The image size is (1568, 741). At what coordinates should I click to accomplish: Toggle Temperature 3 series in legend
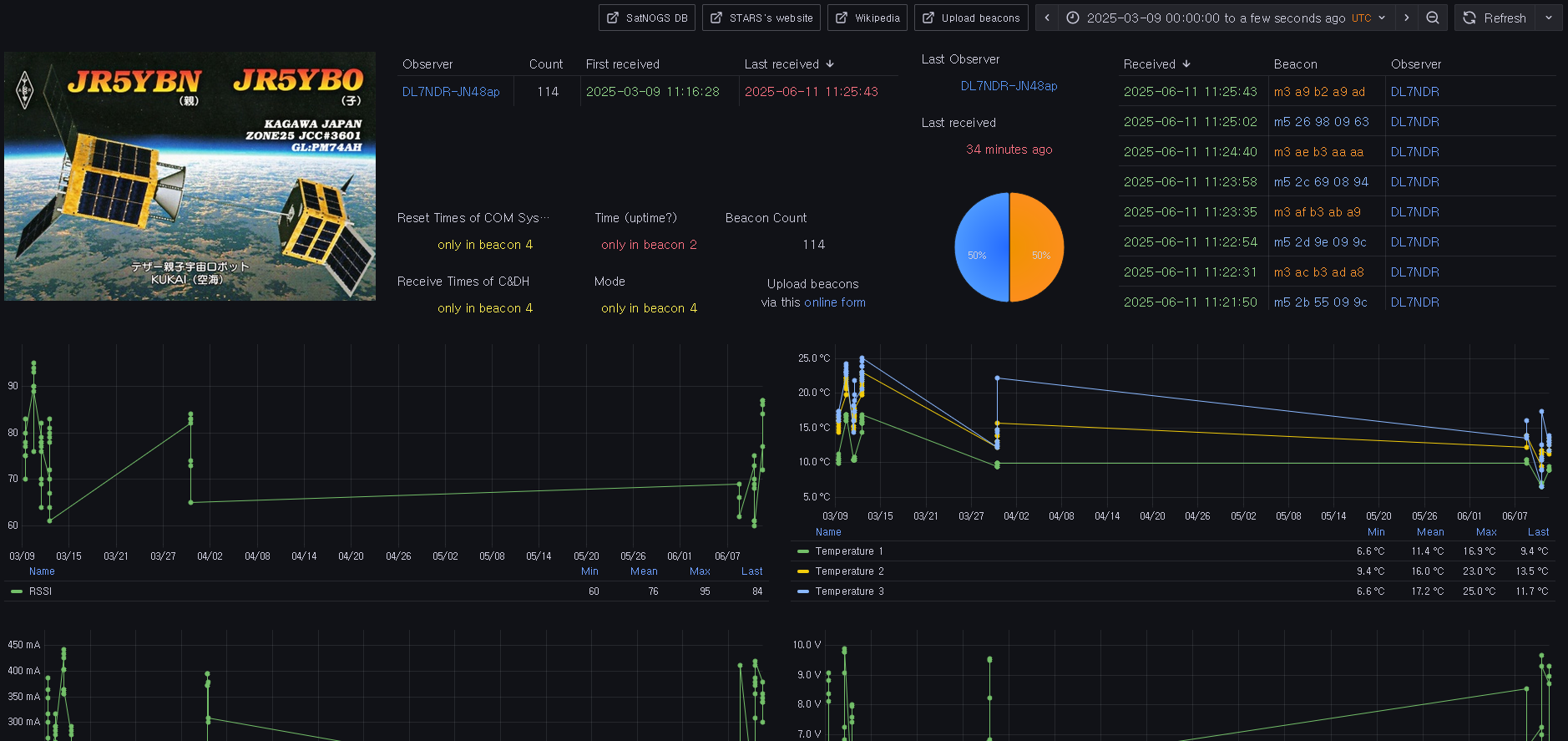(848, 591)
